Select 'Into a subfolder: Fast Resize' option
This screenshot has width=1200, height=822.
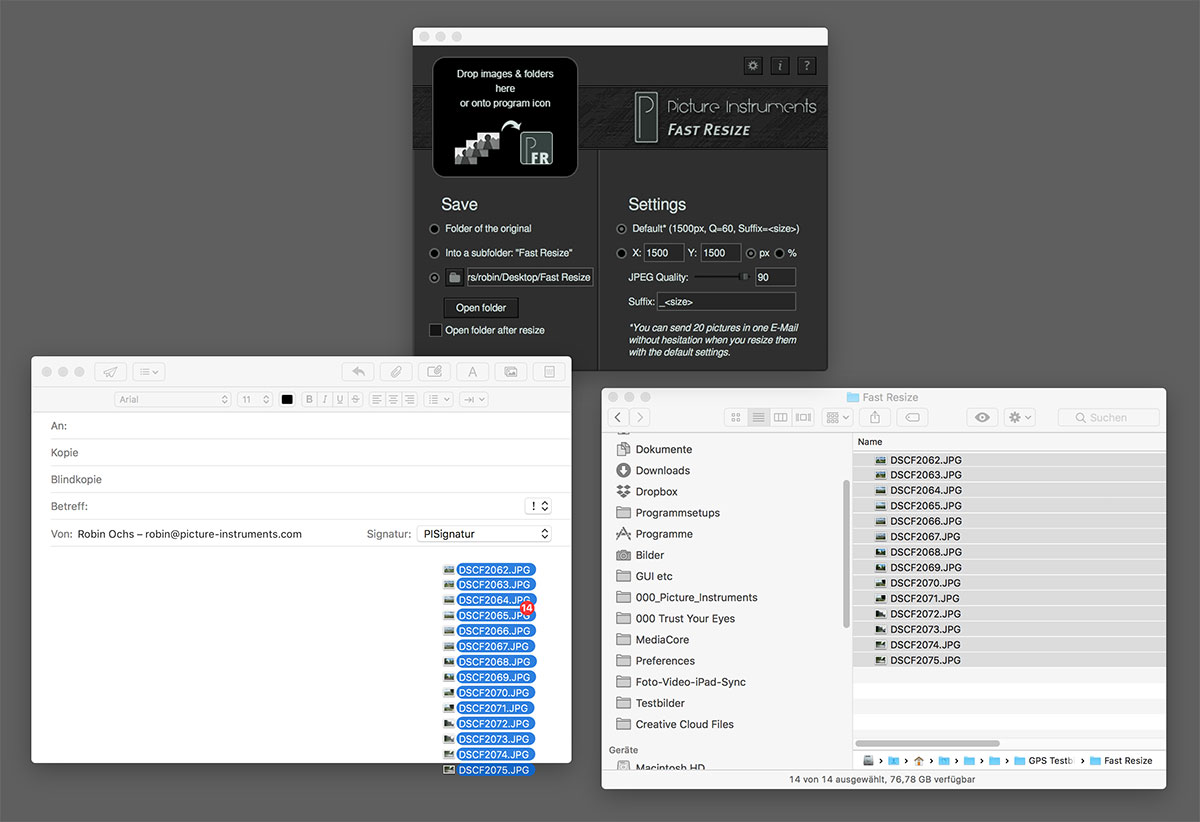click(434, 253)
